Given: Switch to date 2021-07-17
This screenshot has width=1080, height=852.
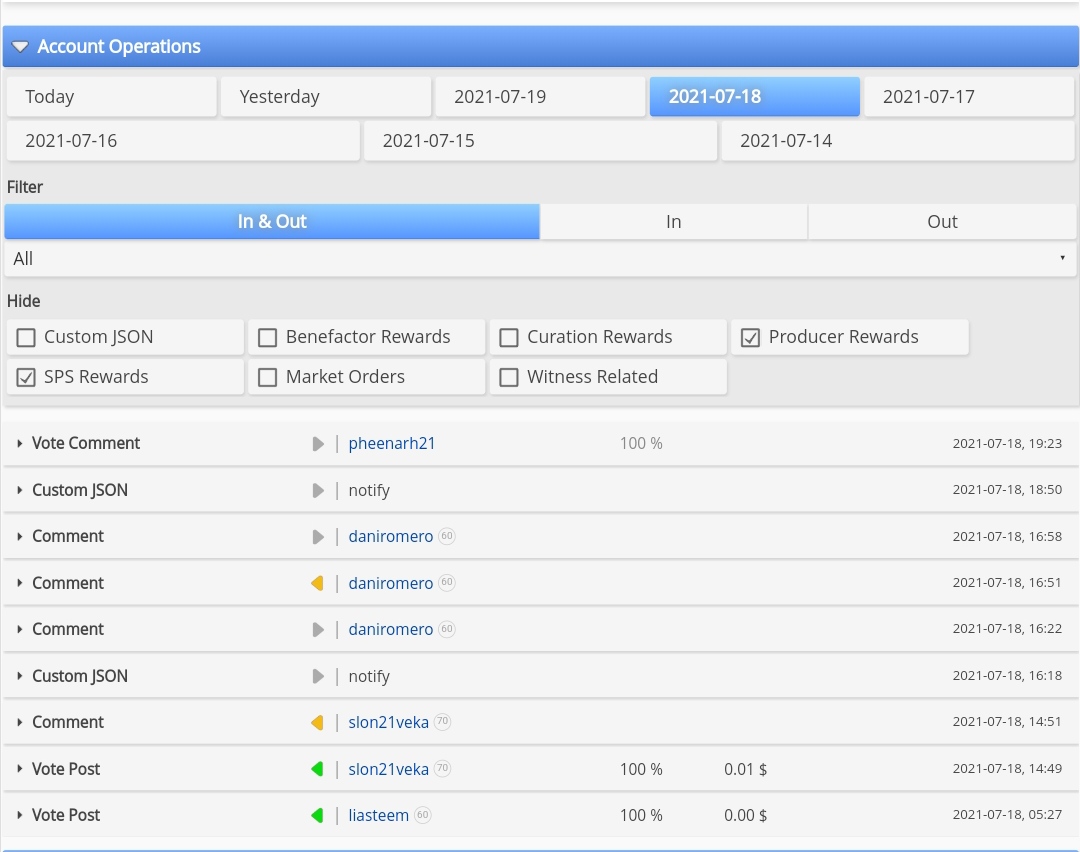Looking at the screenshot, I should click(969, 96).
